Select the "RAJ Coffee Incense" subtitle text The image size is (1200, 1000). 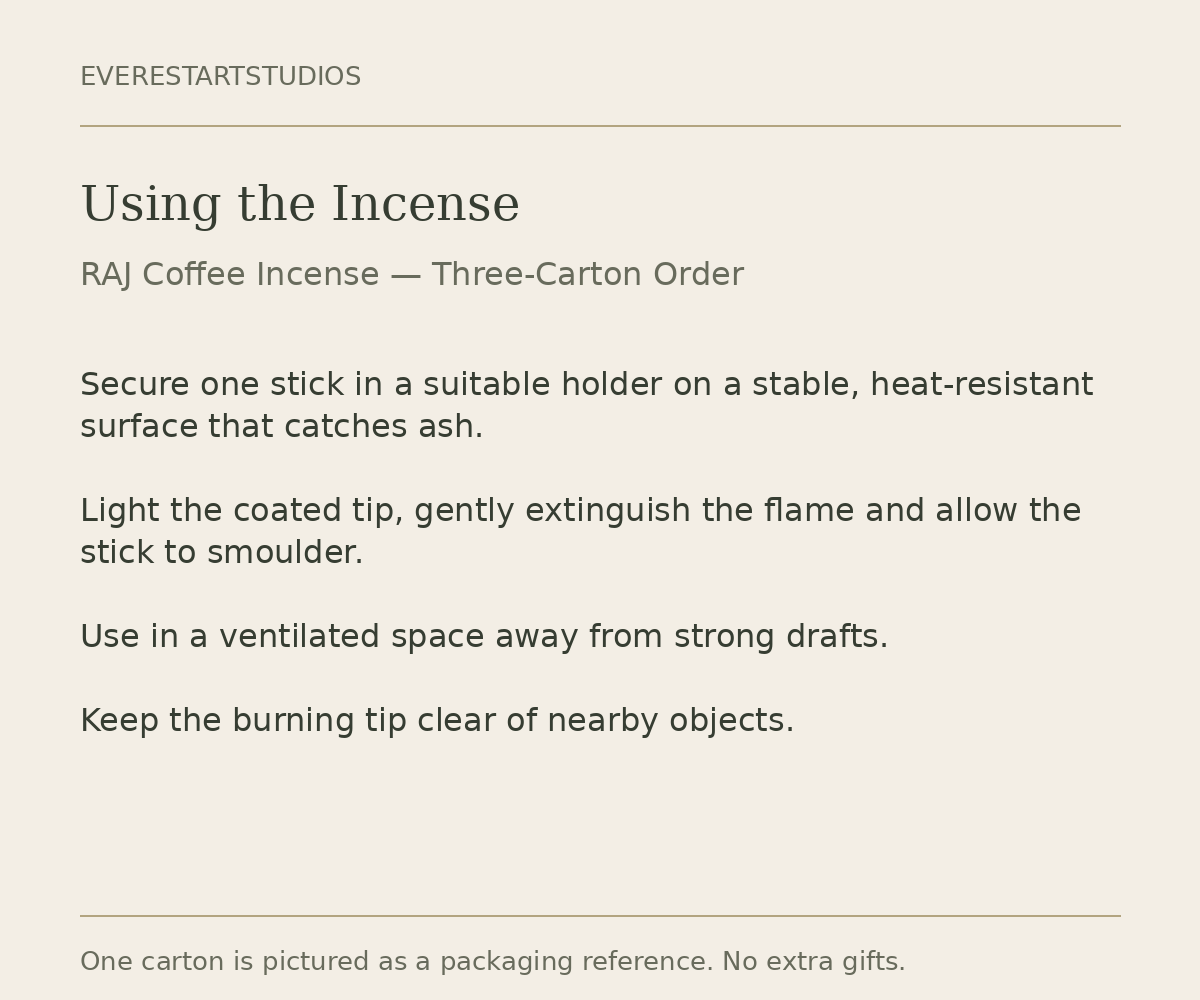click(230, 275)
